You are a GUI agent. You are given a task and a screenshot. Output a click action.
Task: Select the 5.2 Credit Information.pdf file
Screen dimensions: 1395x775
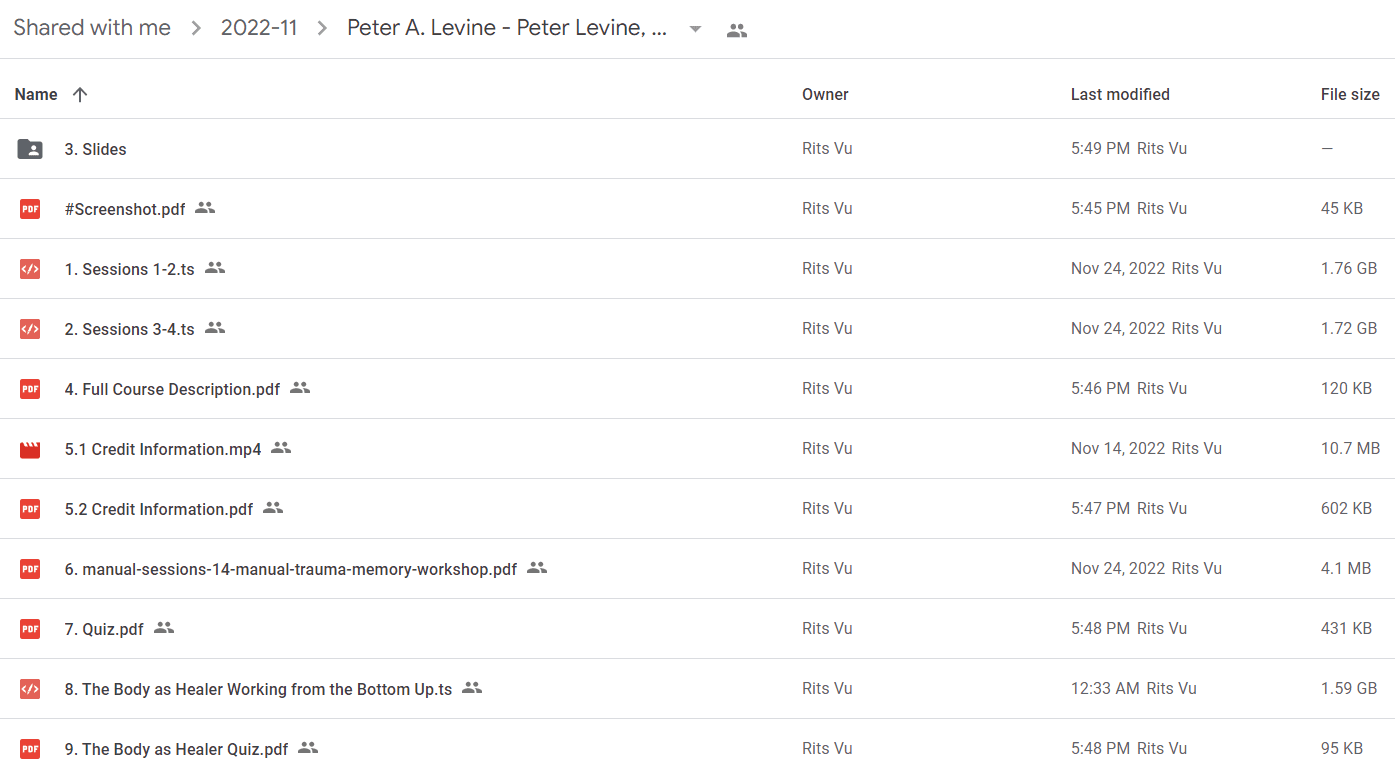(x=697, y=509)
